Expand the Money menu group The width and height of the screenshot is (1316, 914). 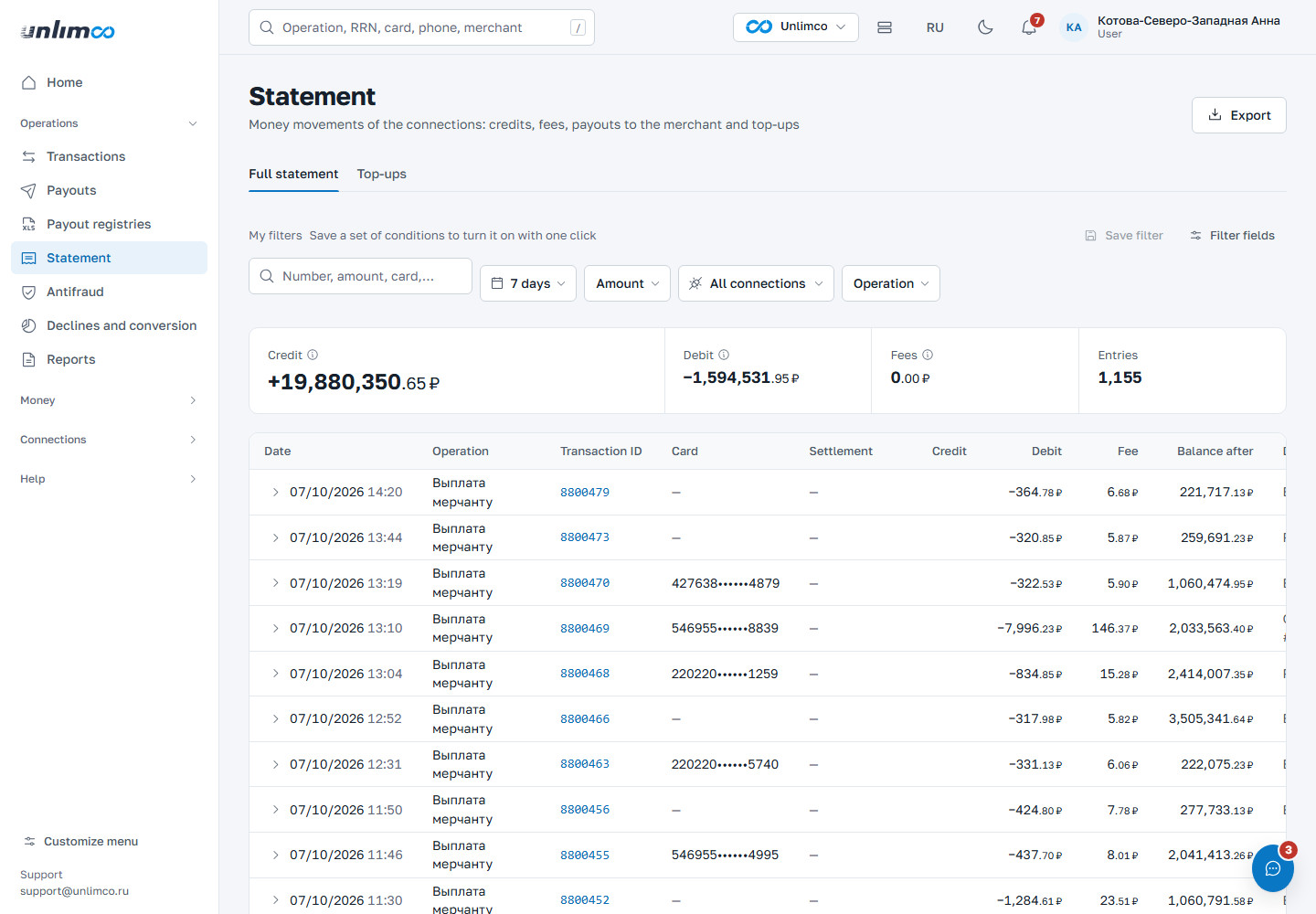tap(109, 400)
